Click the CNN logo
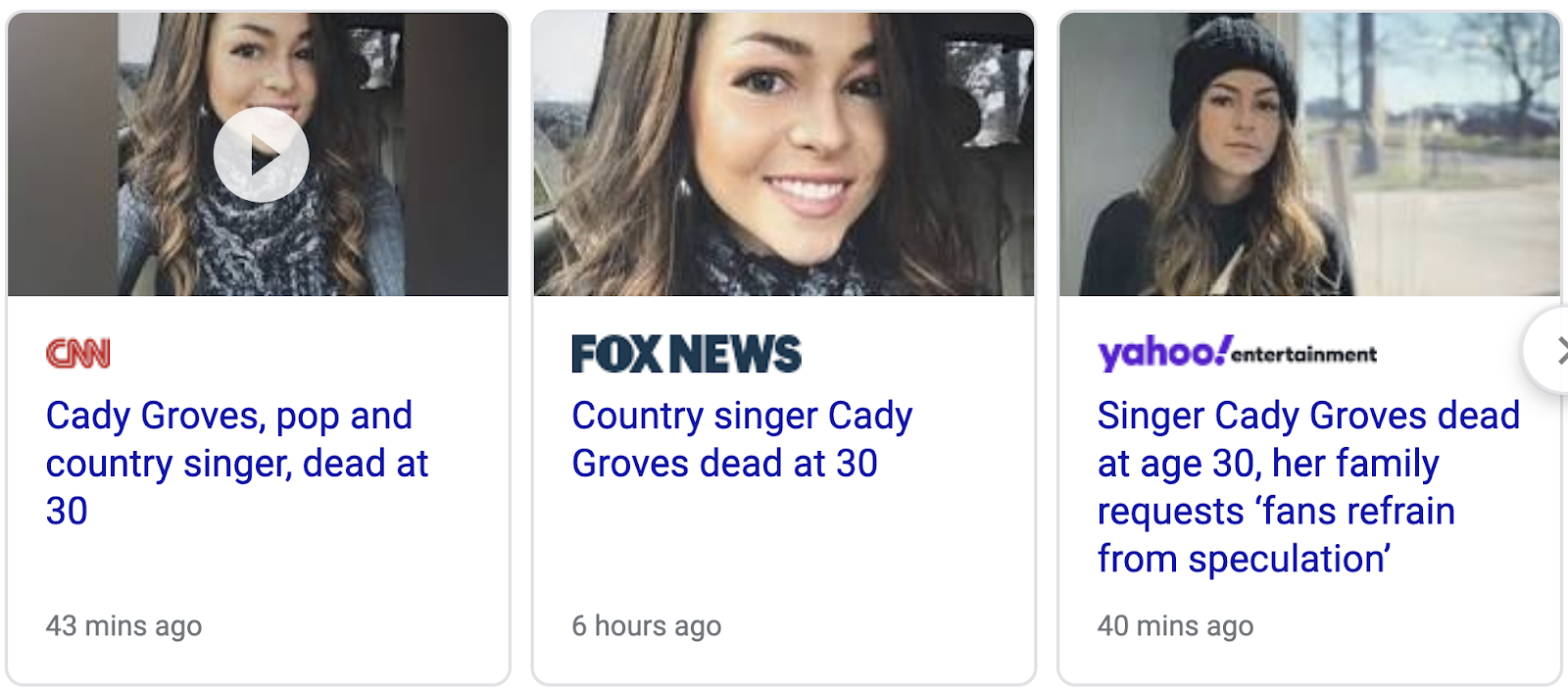This screenshot has height=693, width=1568. click(x=78, y=354)
